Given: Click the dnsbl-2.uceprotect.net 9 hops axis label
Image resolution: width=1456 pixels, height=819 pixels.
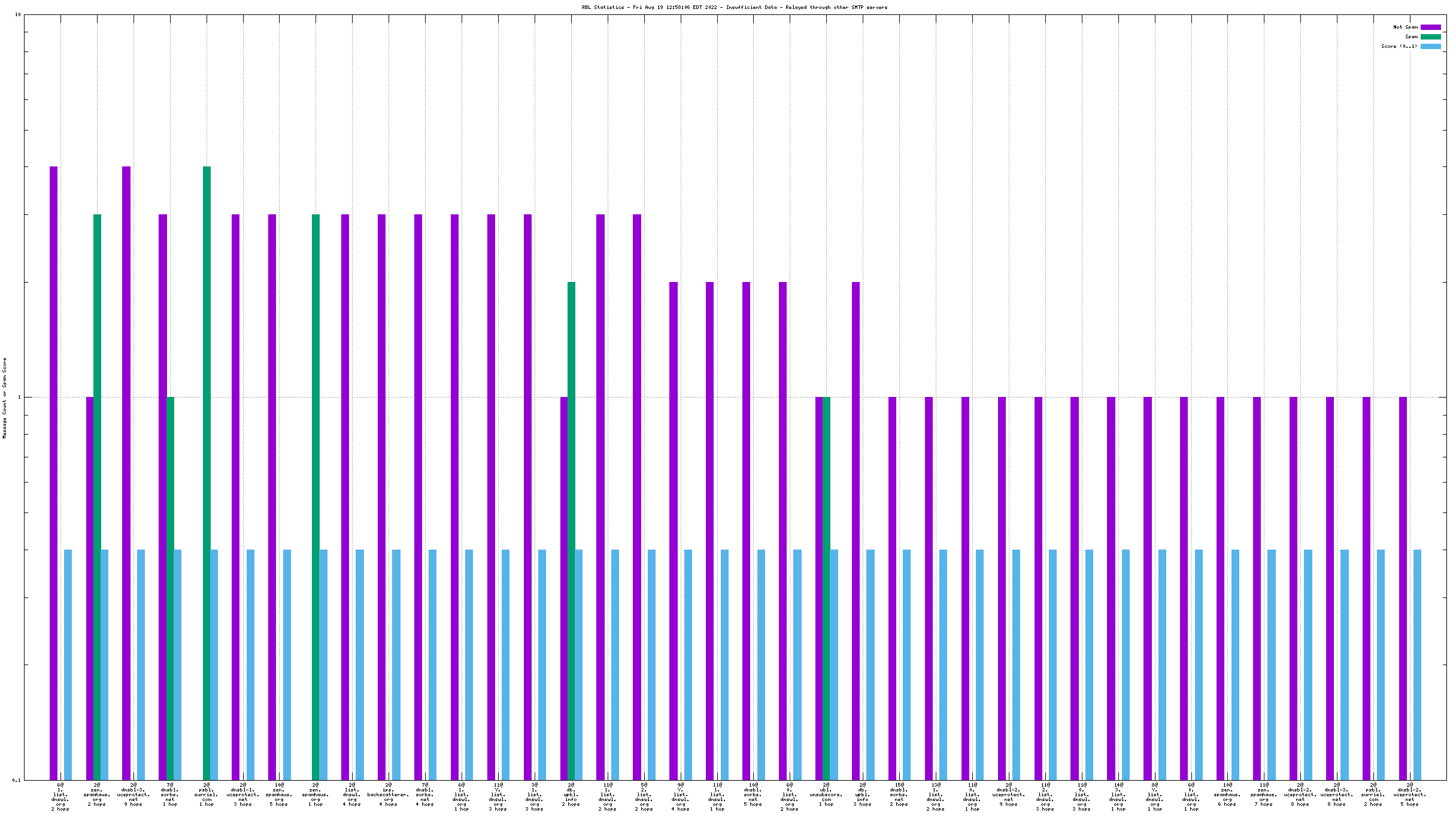Looking at the screenshot, I should tap(1009, 794).
